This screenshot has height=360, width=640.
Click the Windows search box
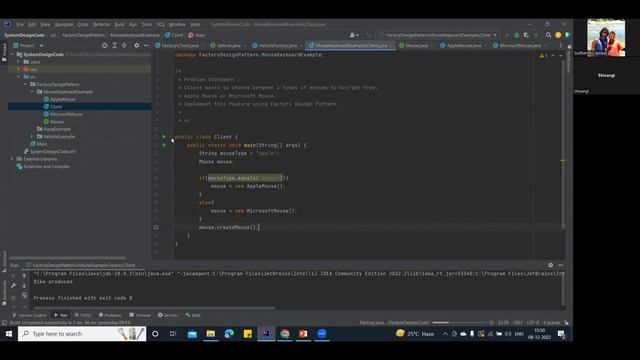(x=82, y=333)
